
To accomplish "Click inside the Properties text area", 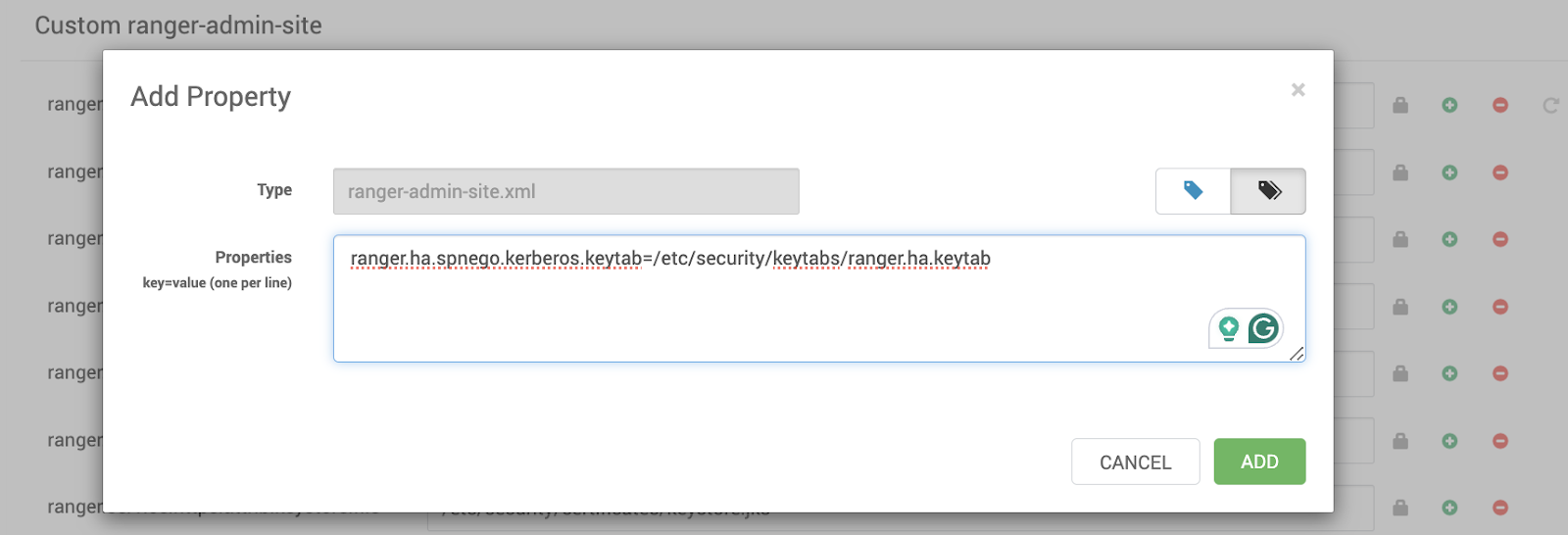I will tap(819, 299).
